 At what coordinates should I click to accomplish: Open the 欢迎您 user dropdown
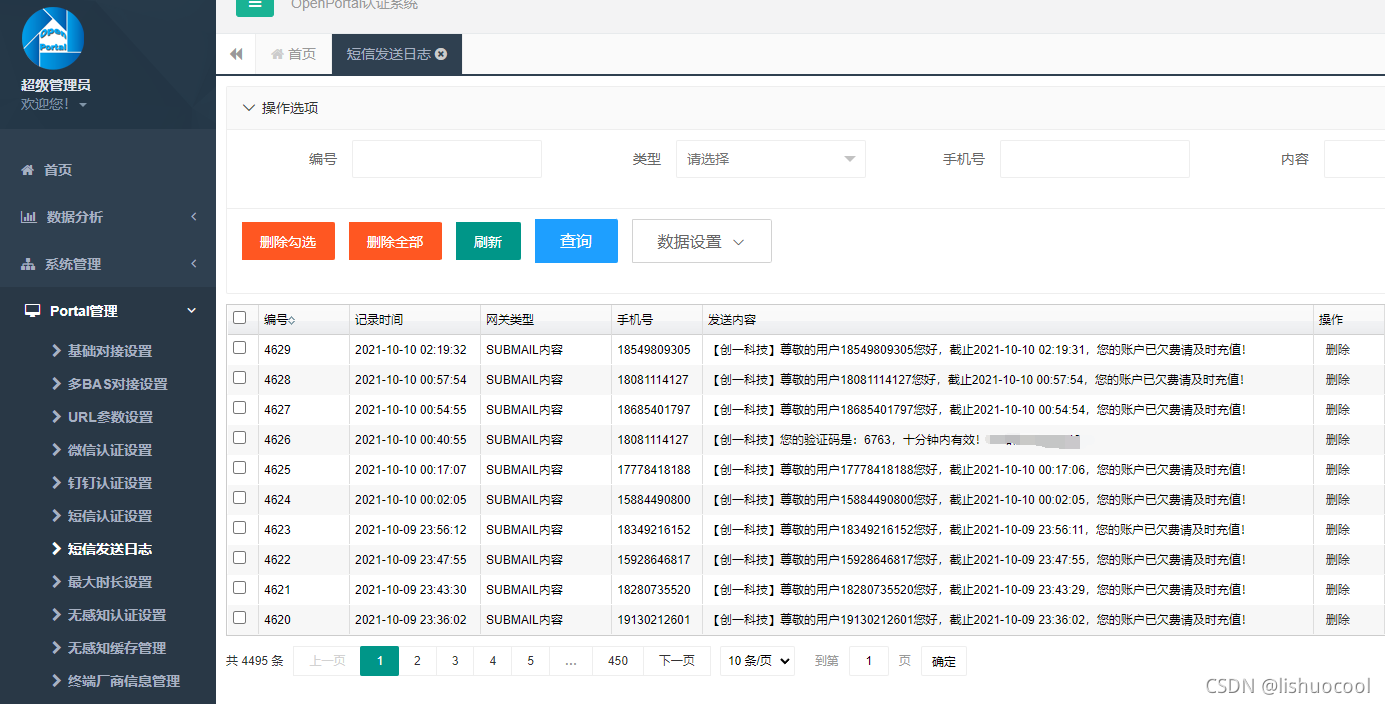click(54, 104)
